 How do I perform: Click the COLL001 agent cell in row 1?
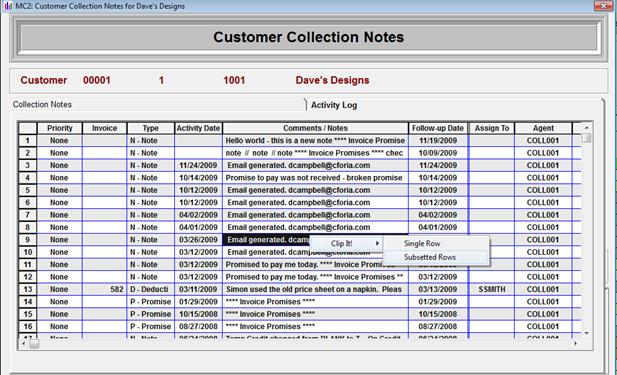click(x=543, y=140)
